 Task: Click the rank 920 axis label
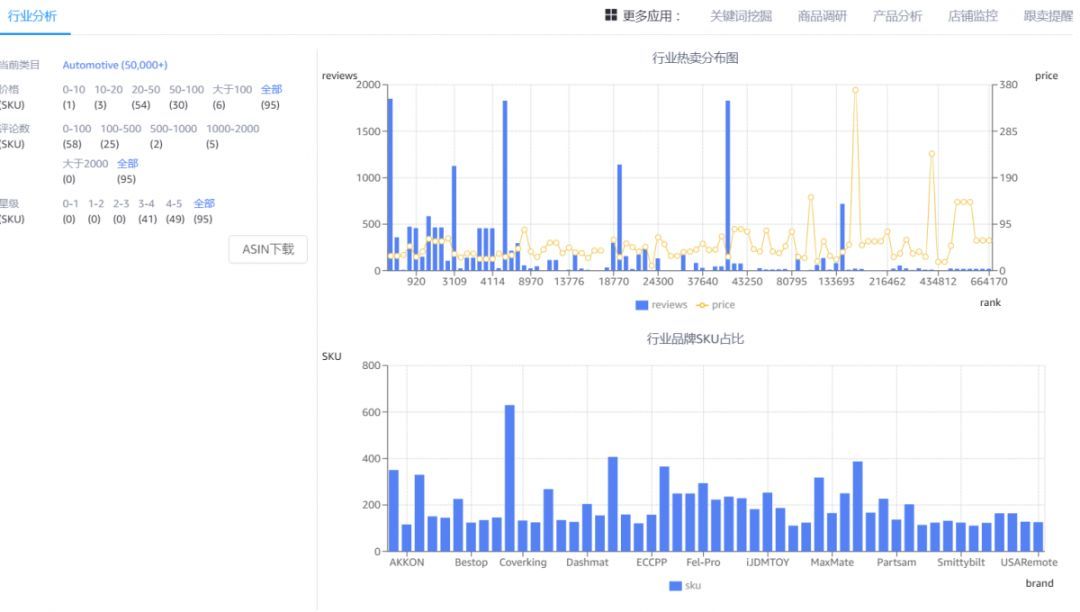pyautogui.click(x=416, y=282)
